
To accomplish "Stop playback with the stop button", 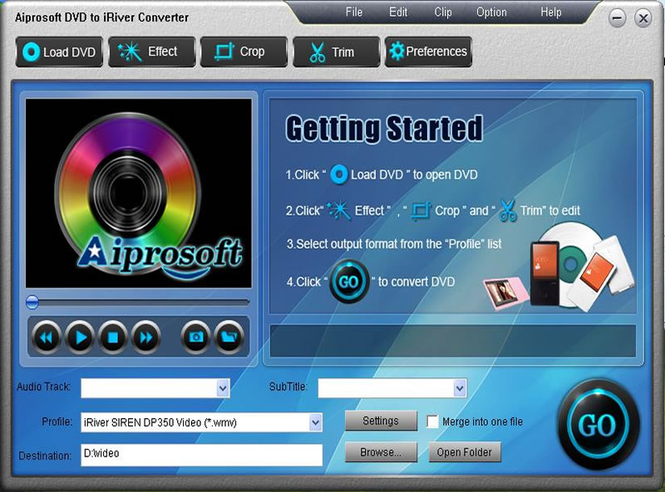I will (x=113, y=338).
